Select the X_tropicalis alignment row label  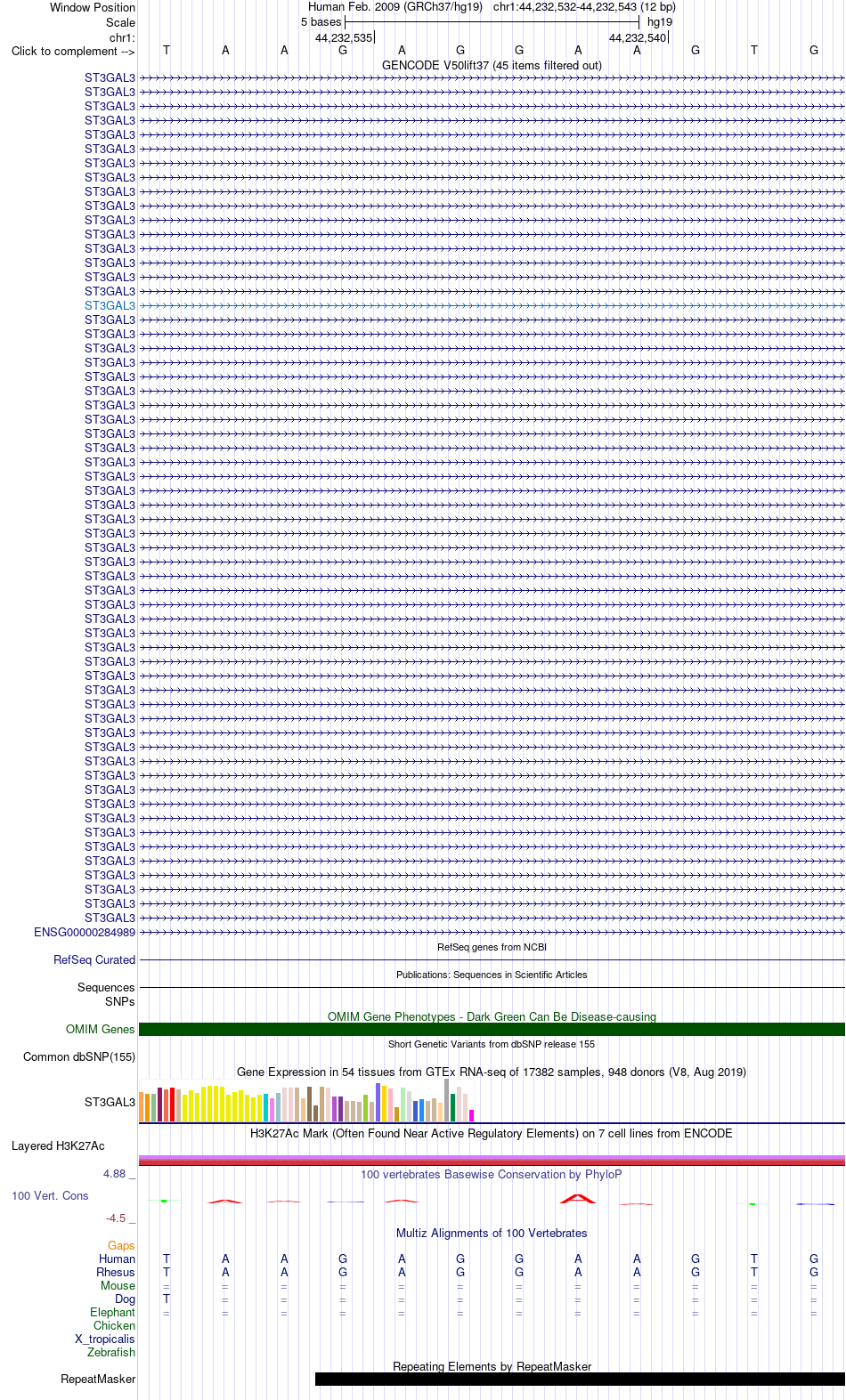(105, 1339)
